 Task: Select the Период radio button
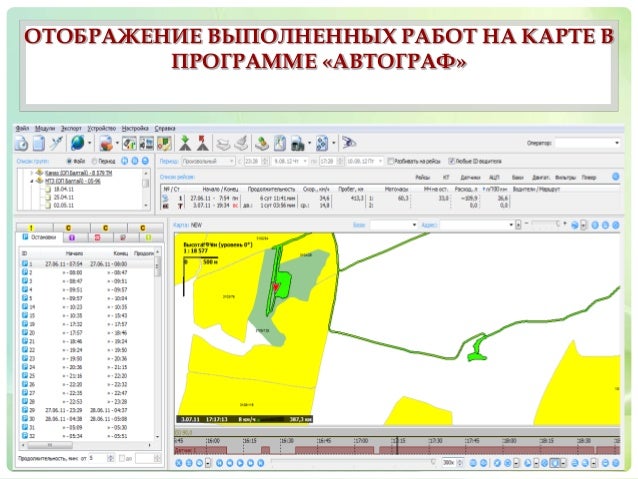[94, 161]
